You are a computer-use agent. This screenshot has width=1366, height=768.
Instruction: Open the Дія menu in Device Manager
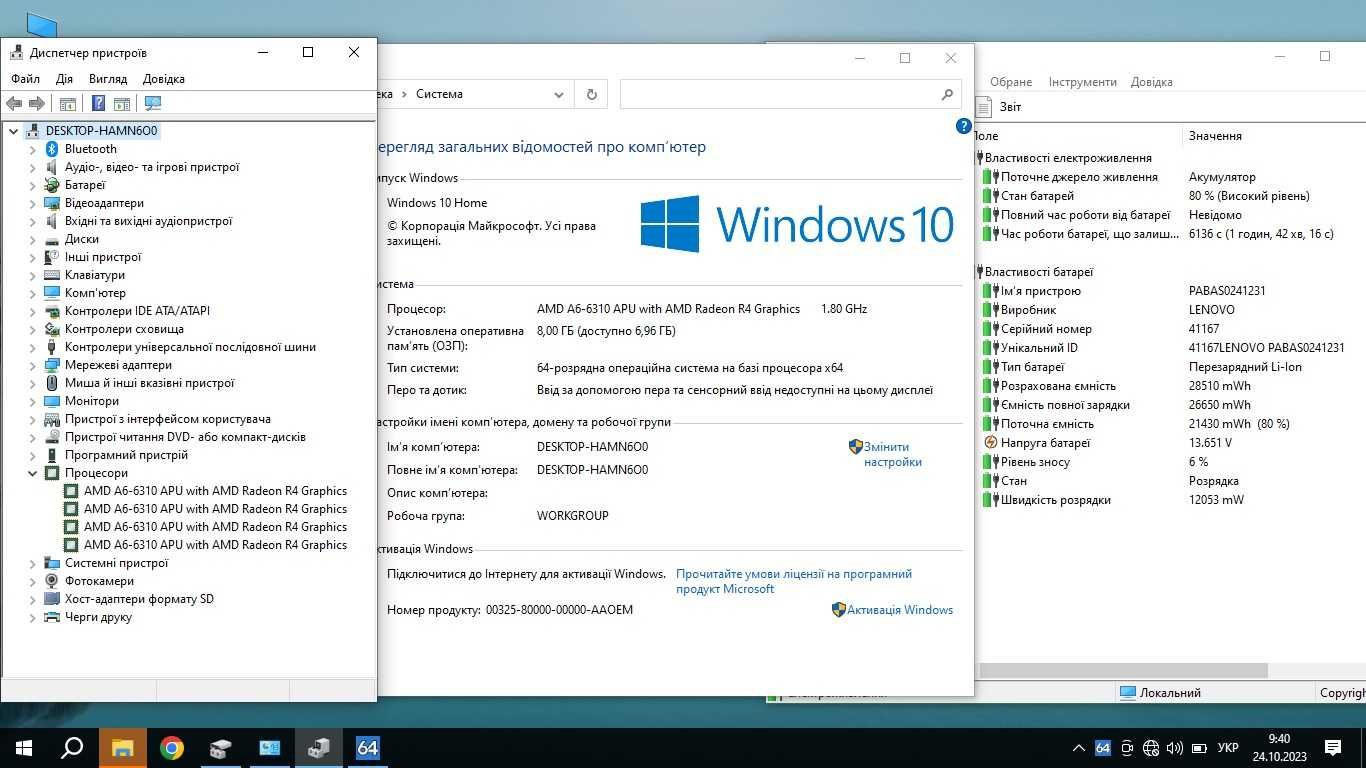click(64, 79)
